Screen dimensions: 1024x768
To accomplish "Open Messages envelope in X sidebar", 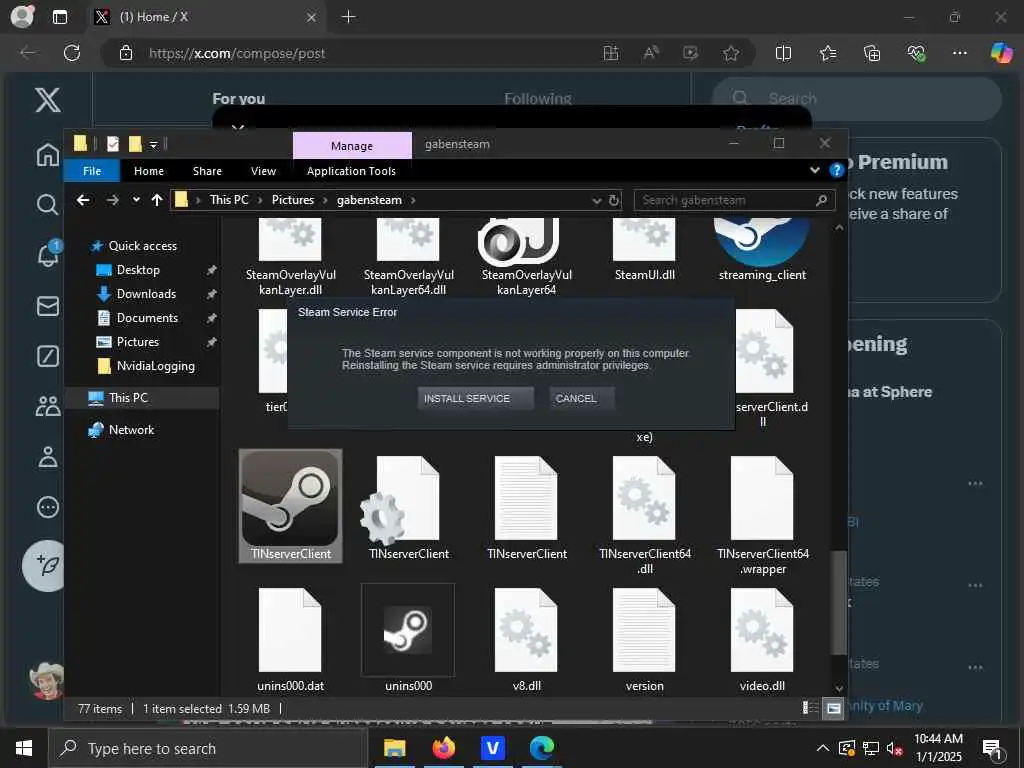I will click(x=48, y=306).
